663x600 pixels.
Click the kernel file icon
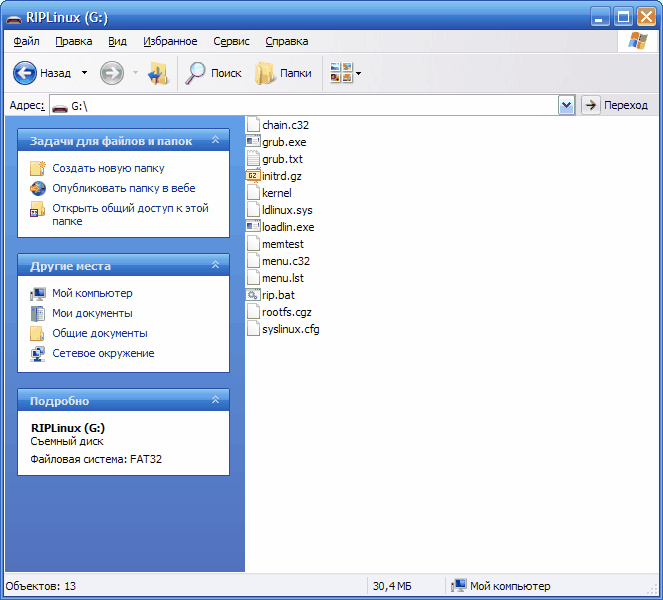(x=253, y=193)
